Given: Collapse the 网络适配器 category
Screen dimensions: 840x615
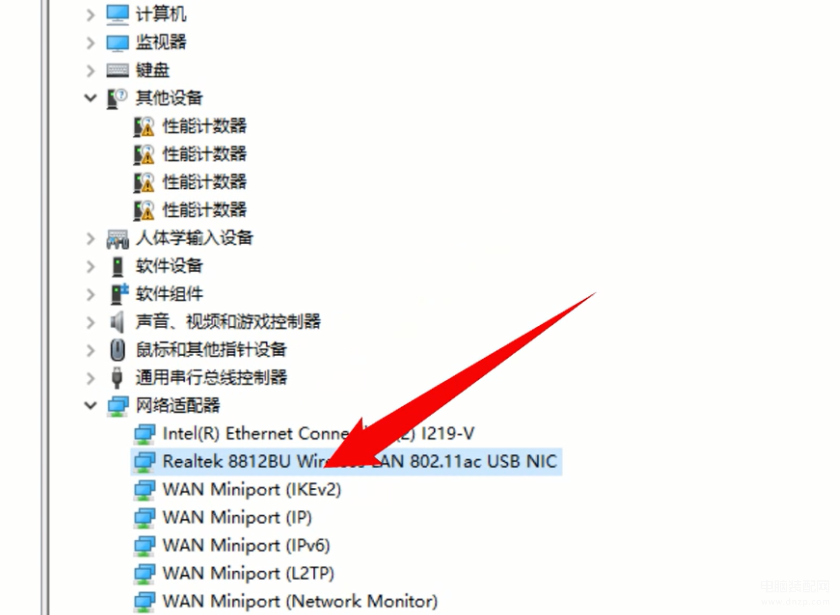Looking at the screenshot, I should click(x=91, y=406).
